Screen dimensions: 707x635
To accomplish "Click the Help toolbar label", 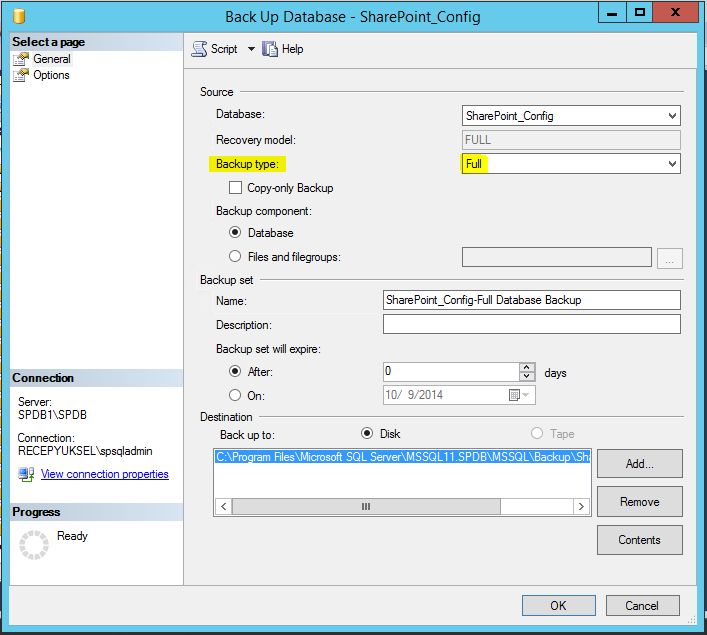I will pos(292,49).
